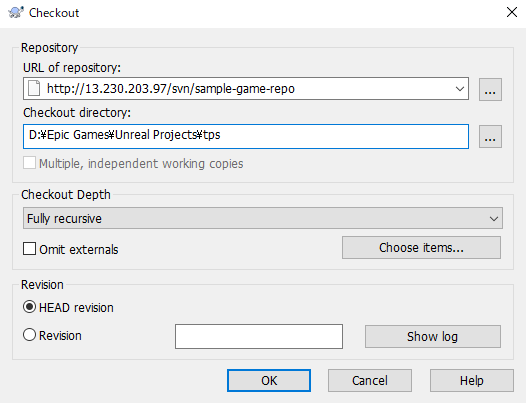The image size is (528, 406).
Task: Click the page icon in URL field
Action: 34,89
